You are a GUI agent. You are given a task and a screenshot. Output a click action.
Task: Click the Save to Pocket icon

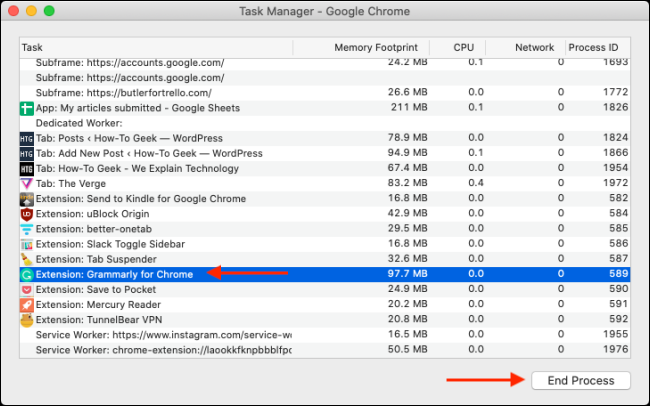tap(27, 289)
